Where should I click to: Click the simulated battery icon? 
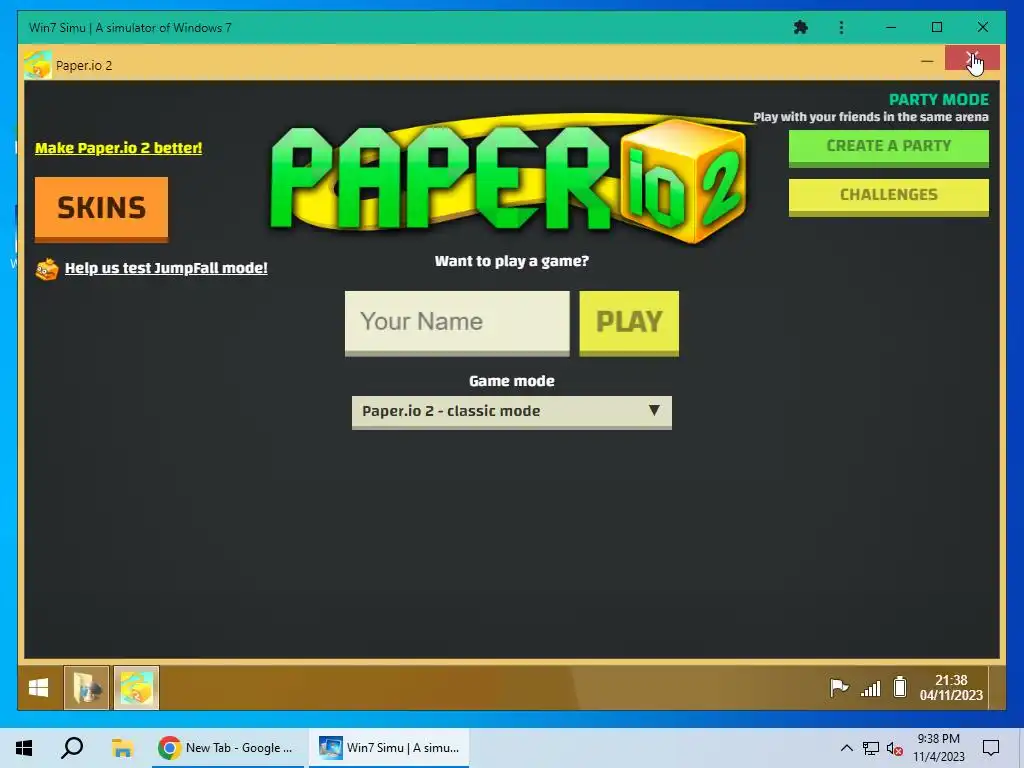click(900, 687)
